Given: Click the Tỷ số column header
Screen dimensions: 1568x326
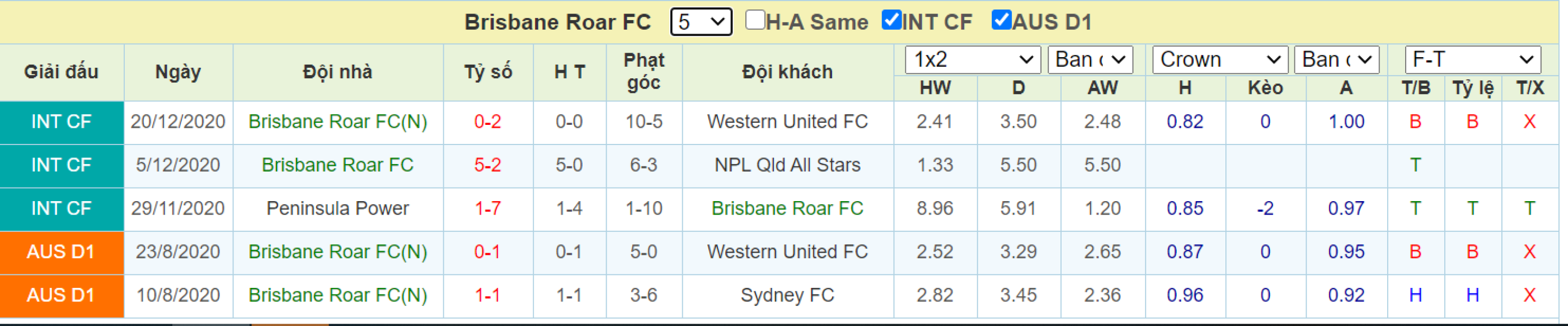Looking at the screenshot, I should pos(488,72).
